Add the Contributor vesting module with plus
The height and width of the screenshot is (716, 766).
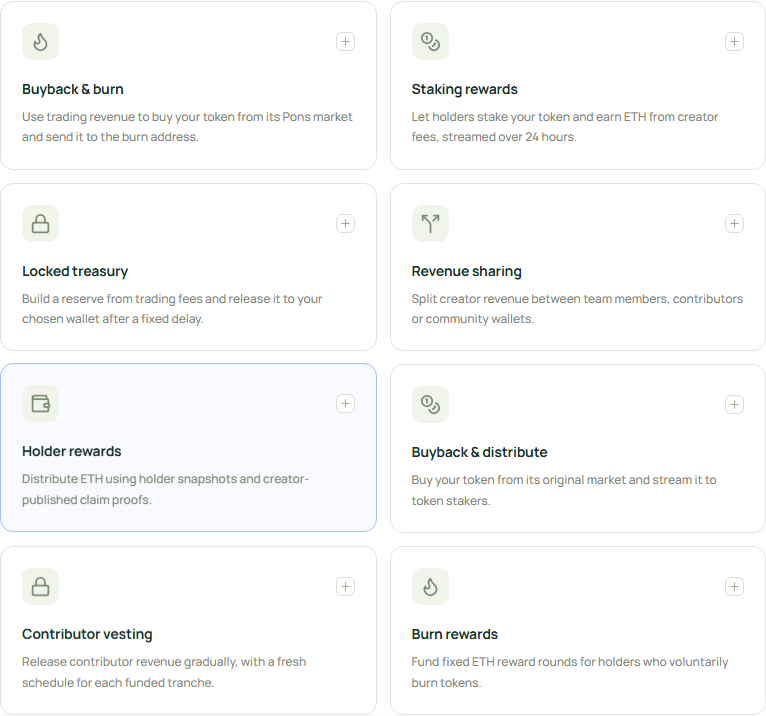point(345,587)
